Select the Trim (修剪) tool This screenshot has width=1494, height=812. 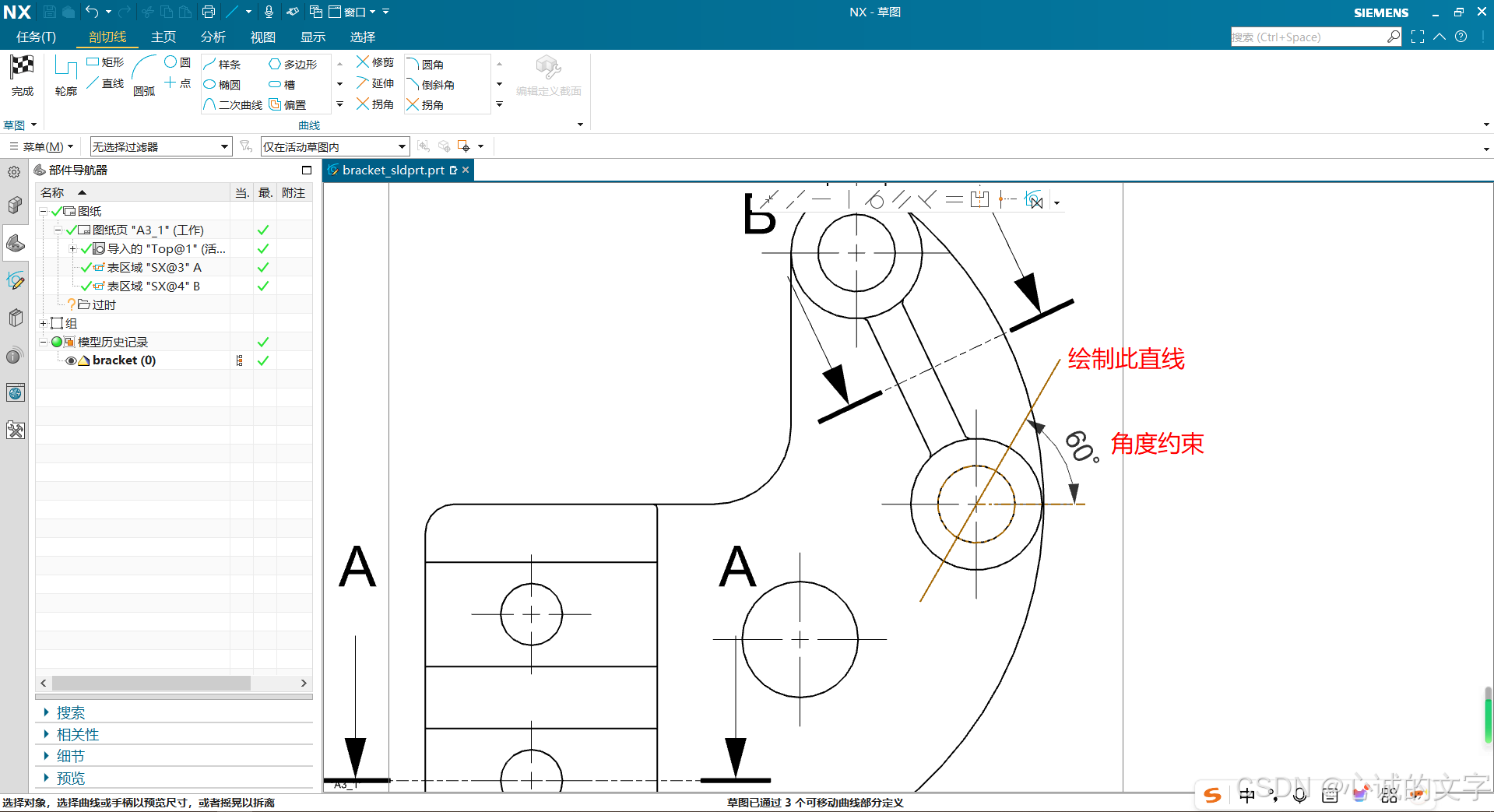coord(375,62)
